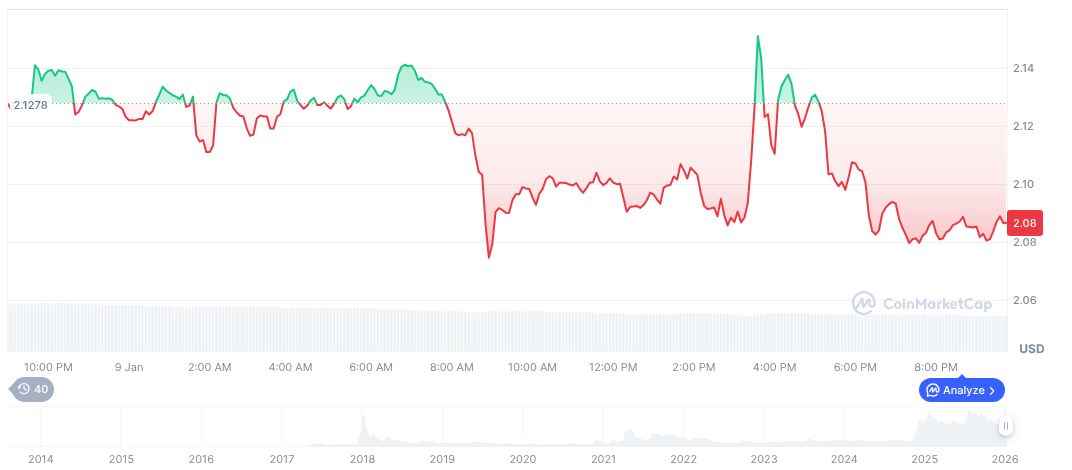The height and width of the screenshot is (470, 1072).
Task: Click the USD currency label
Action: tap(1032, 349)
